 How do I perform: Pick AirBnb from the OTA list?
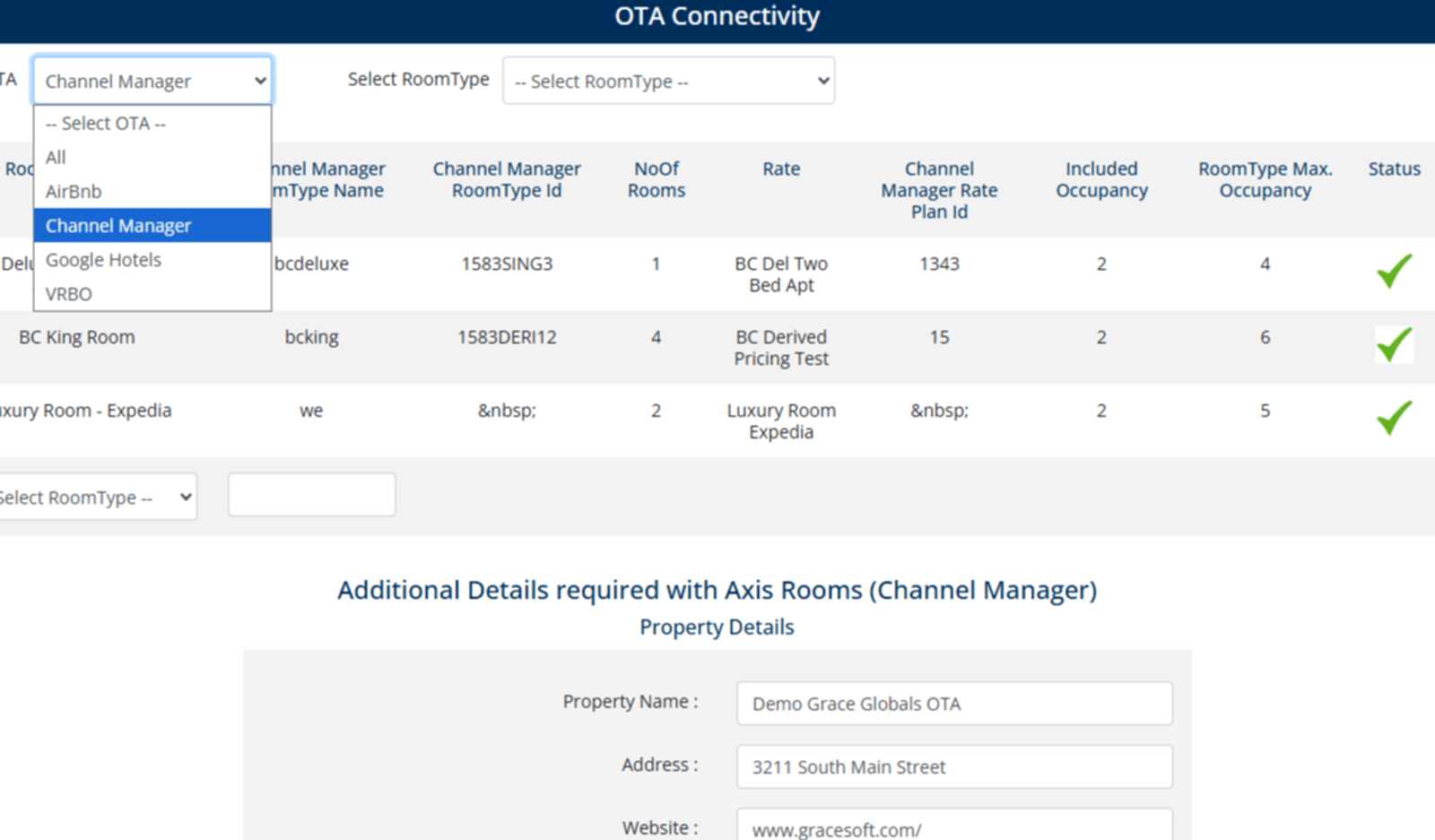coord(152,191)
